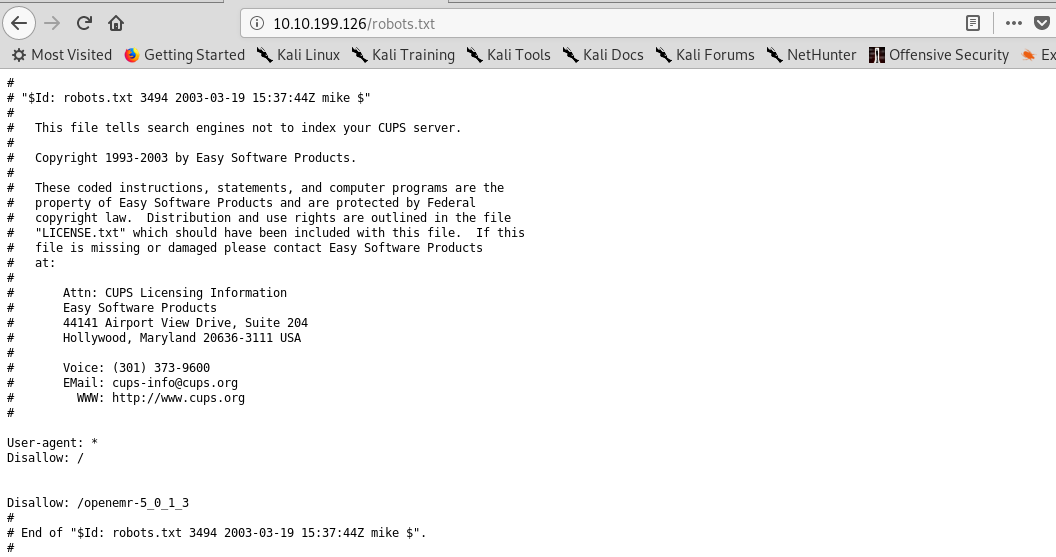The width and height of the screenshot is (1056, 557).
Task: Open the Kali Linux bookmark
Action: 298,55
